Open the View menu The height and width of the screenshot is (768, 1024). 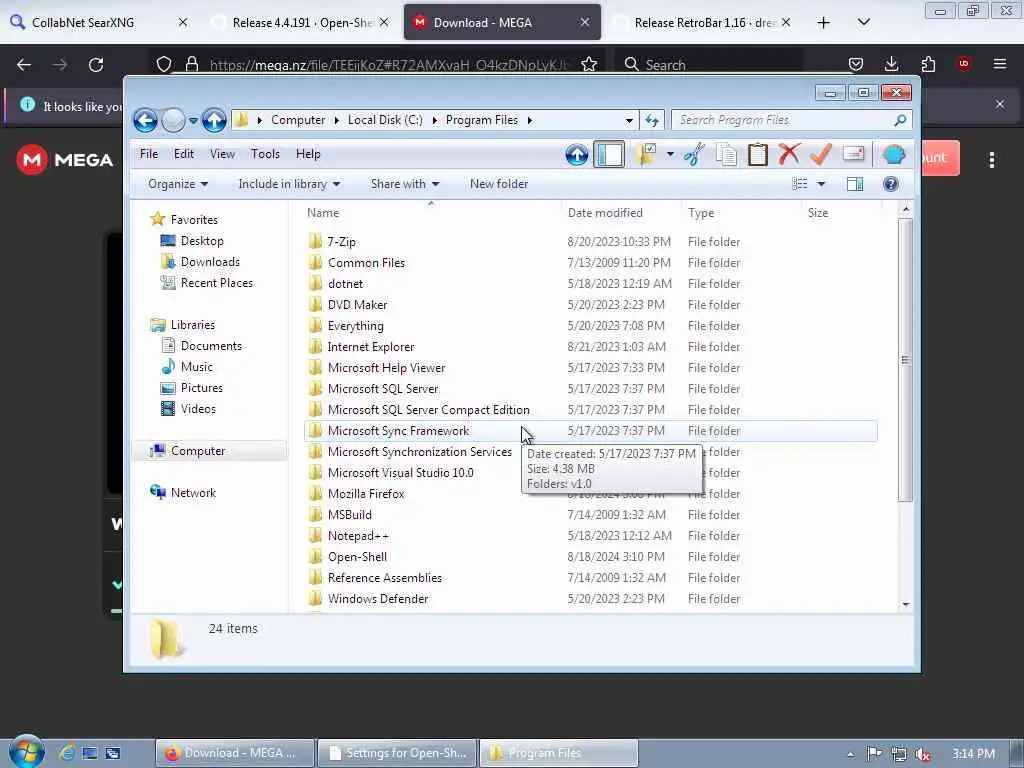(222, 154)
